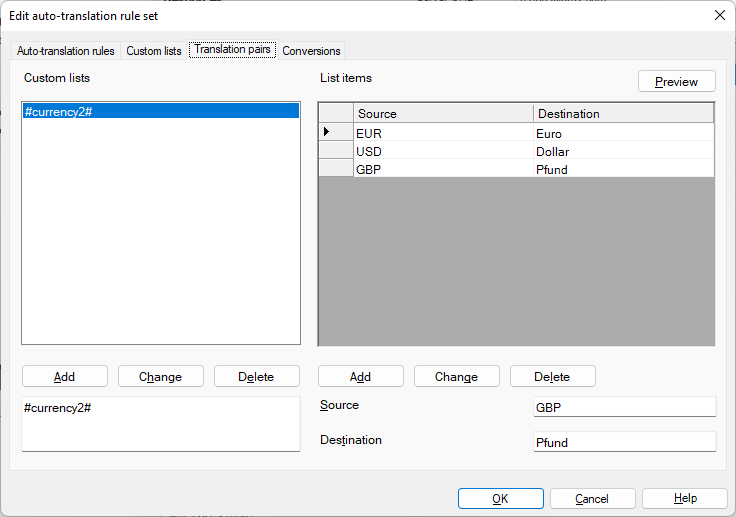Screen dimensions: 736x517
Task: Delete the selected list item
Action: click(x=552, y=377)
